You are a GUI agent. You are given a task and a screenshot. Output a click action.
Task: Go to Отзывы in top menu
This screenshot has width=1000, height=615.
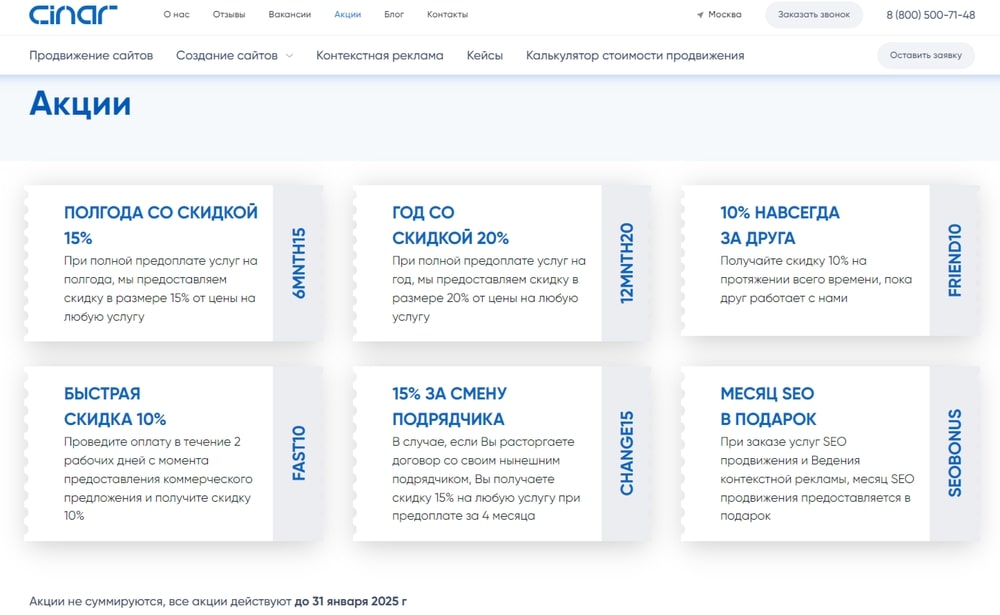click(229, 15)
